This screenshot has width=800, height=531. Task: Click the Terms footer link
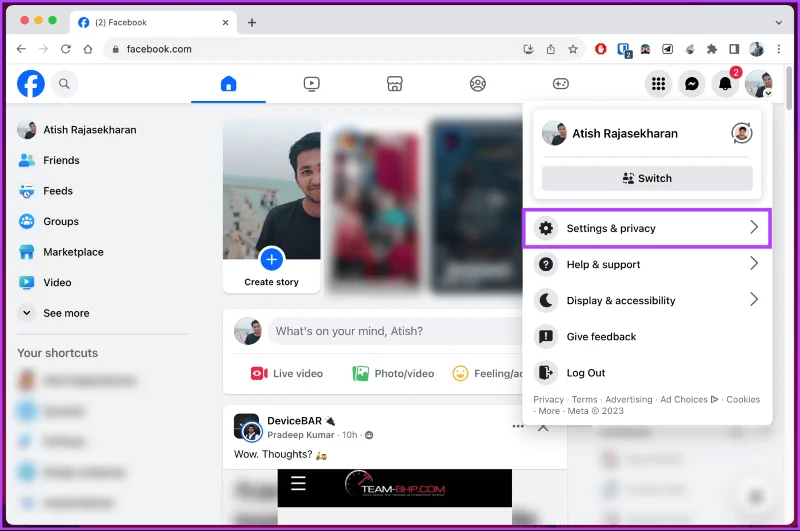pos(584,399)
